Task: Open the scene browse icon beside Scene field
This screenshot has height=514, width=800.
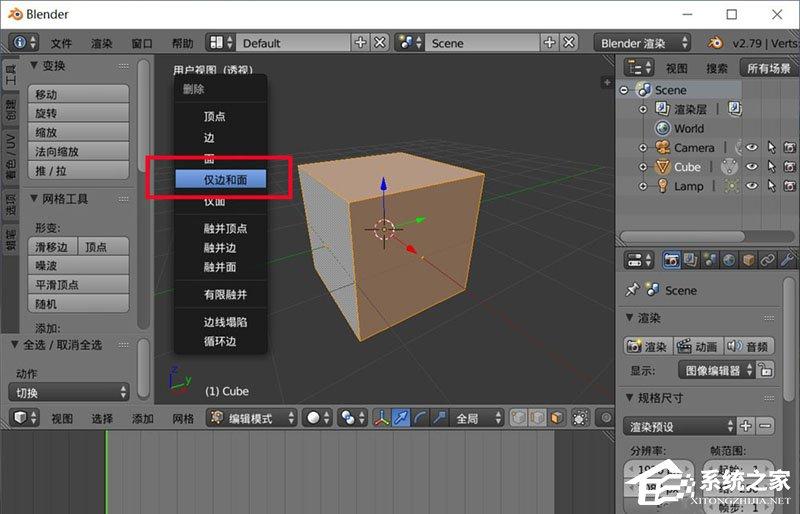Action: [409, 43]
